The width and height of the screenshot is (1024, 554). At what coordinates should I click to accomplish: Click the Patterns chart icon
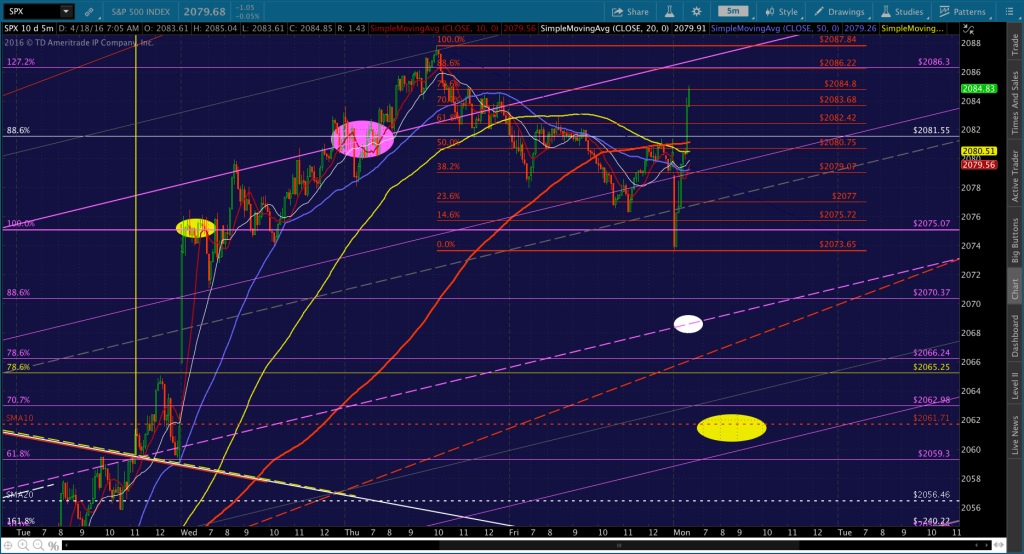944,12
